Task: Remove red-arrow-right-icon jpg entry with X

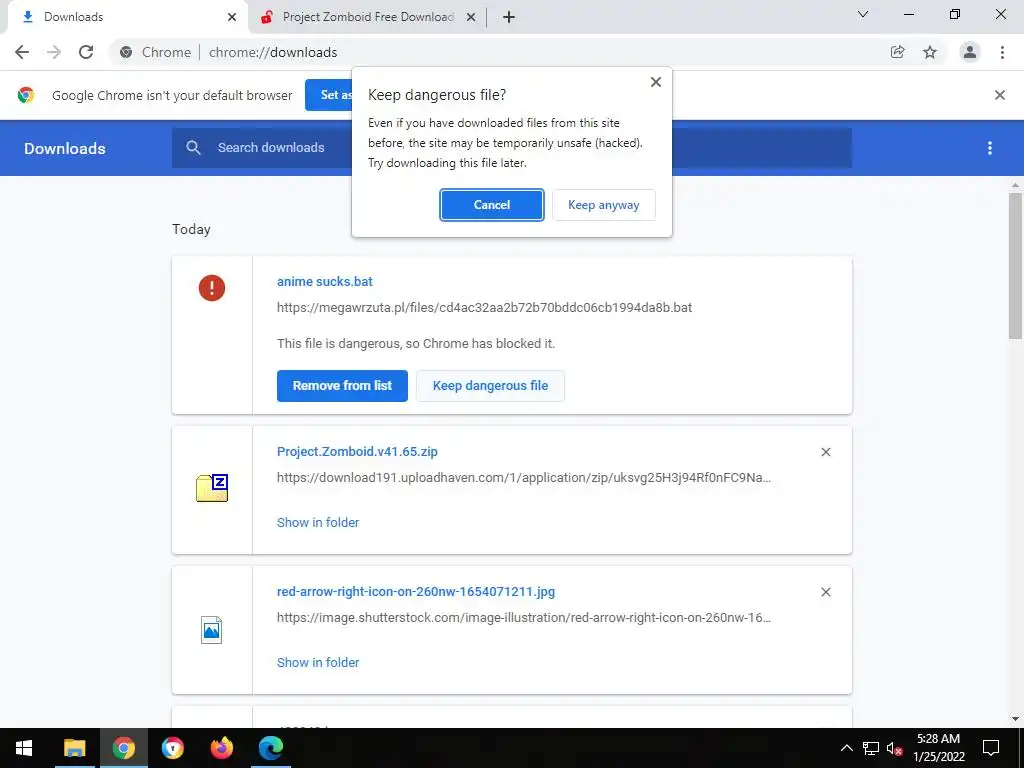Action: tap(825, 592)
